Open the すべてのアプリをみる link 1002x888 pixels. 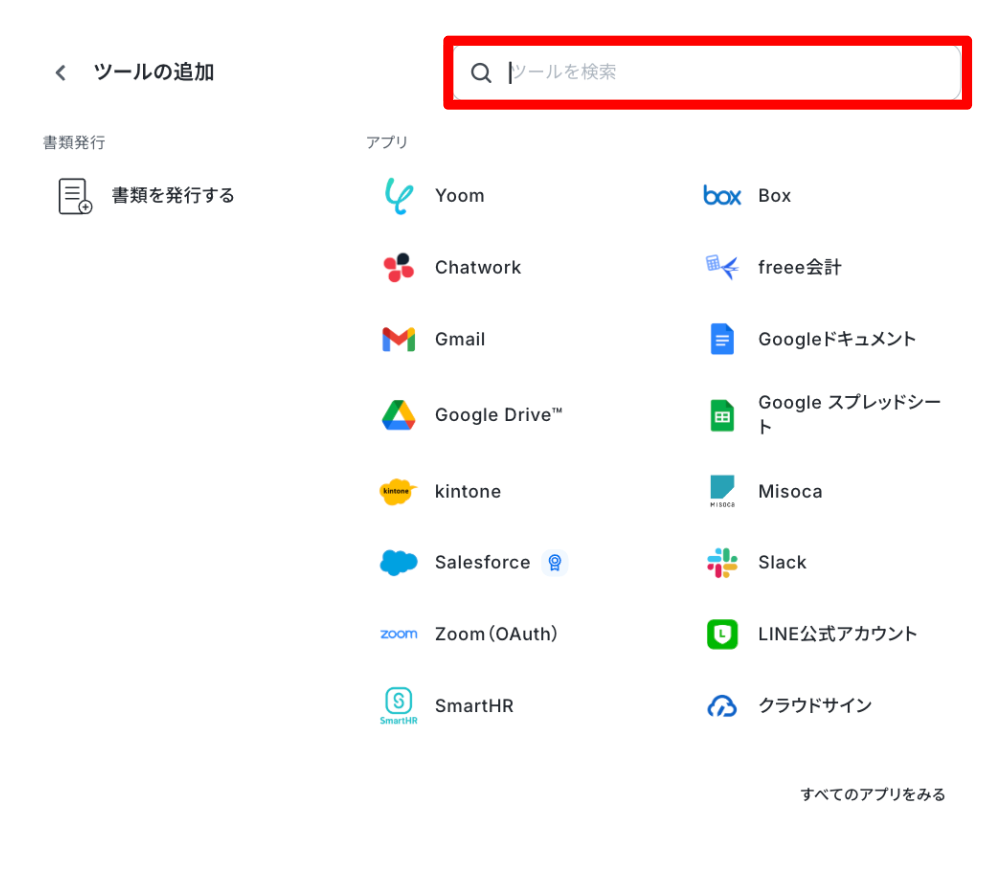(873, 794)
